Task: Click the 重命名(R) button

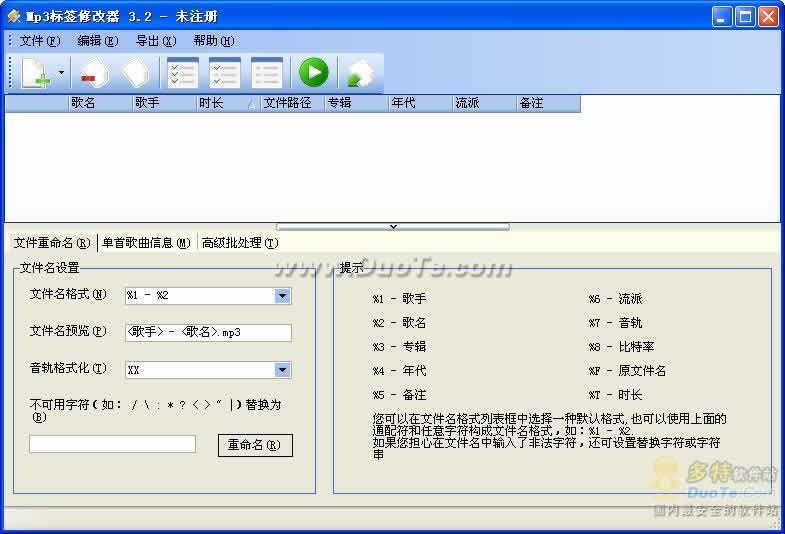Action: pos(255,445)
